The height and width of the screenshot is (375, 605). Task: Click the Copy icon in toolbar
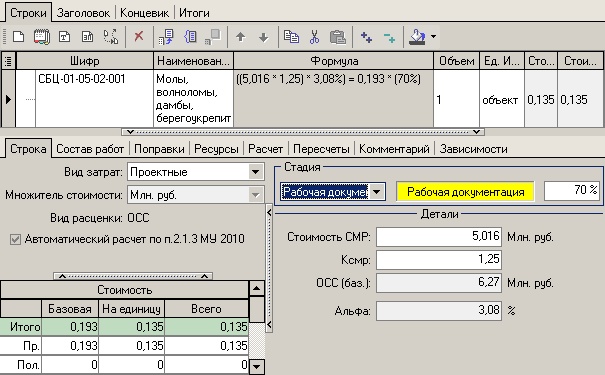coord(291,37)
